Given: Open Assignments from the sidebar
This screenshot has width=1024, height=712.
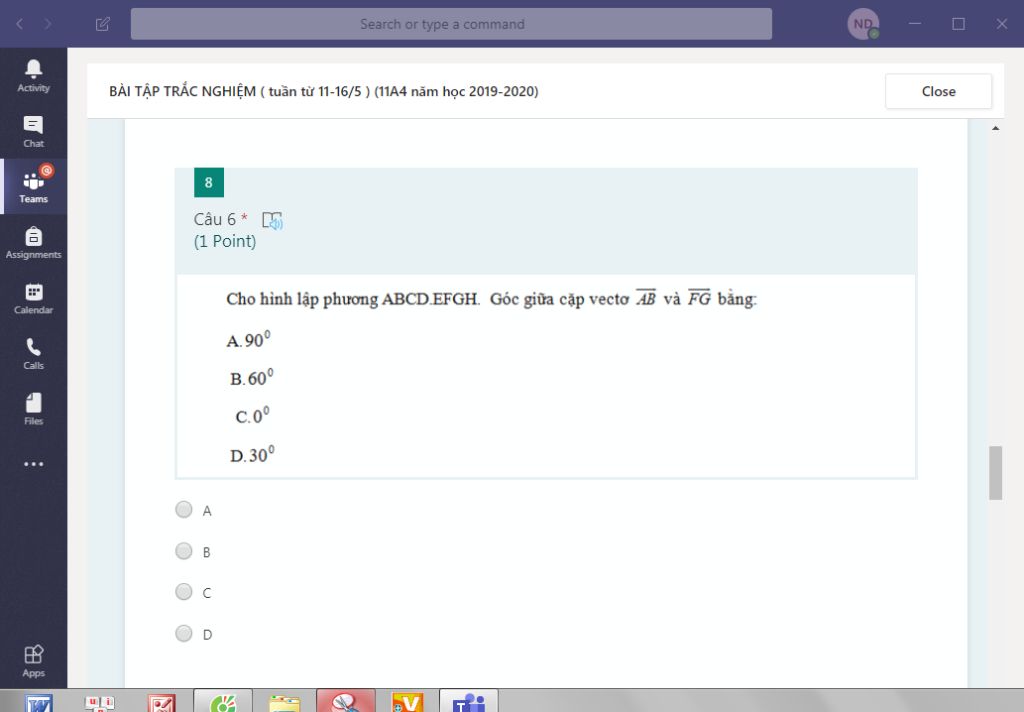Looking at the screenshot, I should coord(33,242).
